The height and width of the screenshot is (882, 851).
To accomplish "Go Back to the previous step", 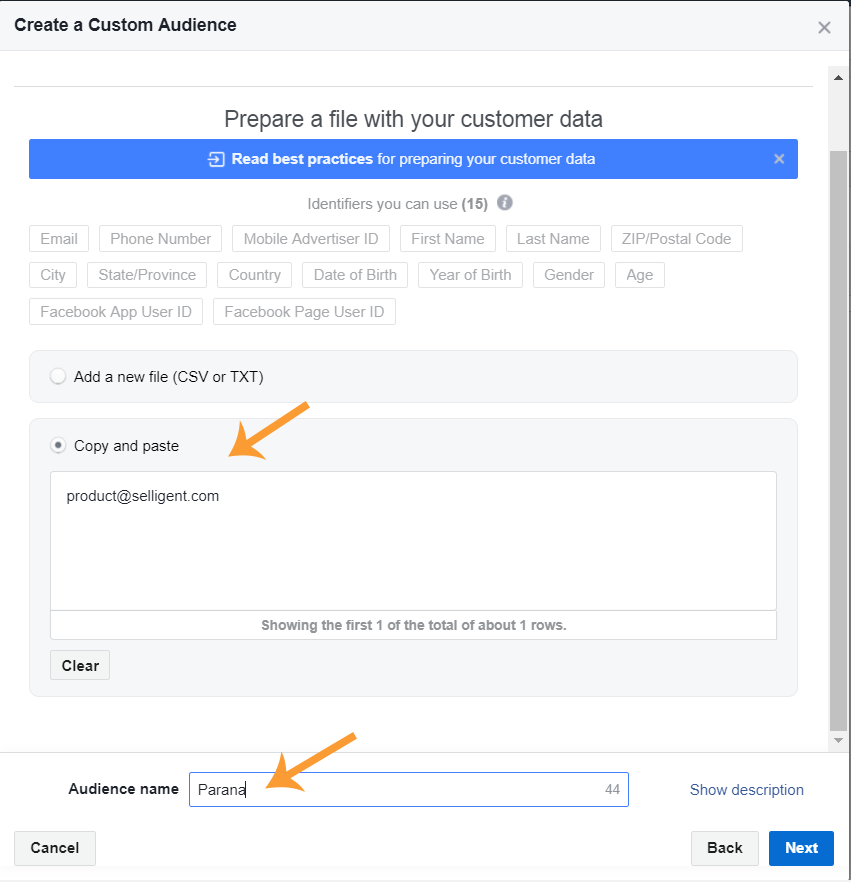I will pyautogui.click(x=724, y=848).
